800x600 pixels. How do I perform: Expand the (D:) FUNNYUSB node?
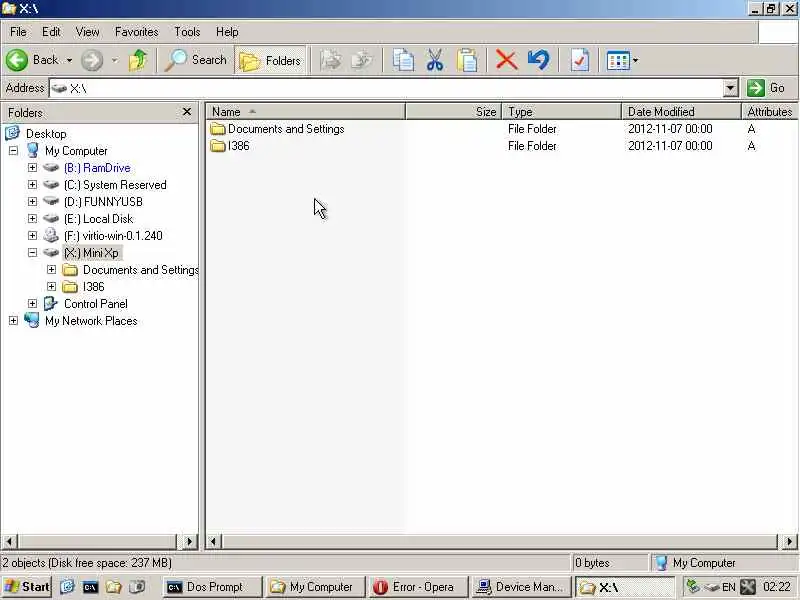click(x=32, y=202)
